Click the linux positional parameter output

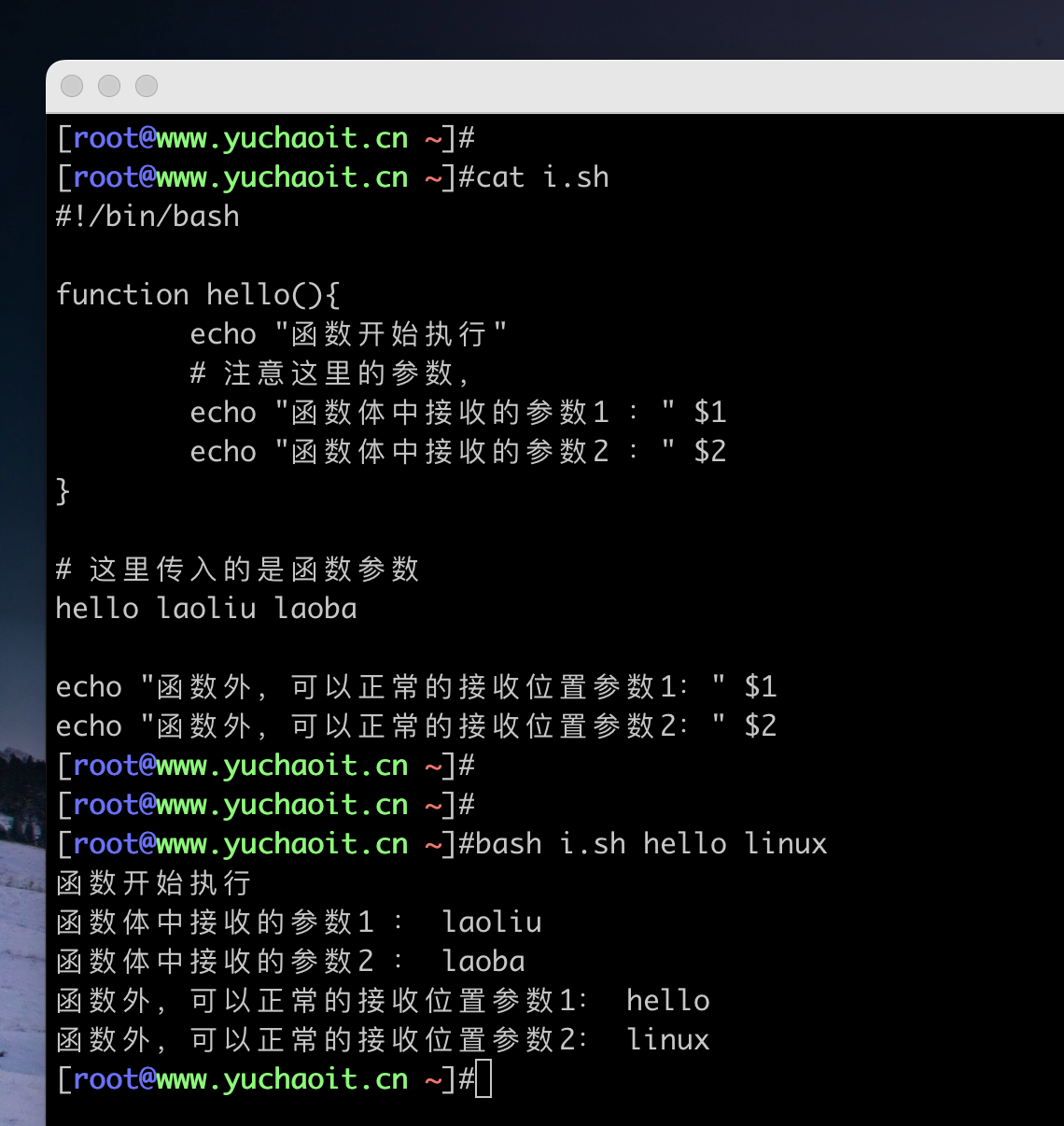pyautogui.click(x=668, y=1039)
